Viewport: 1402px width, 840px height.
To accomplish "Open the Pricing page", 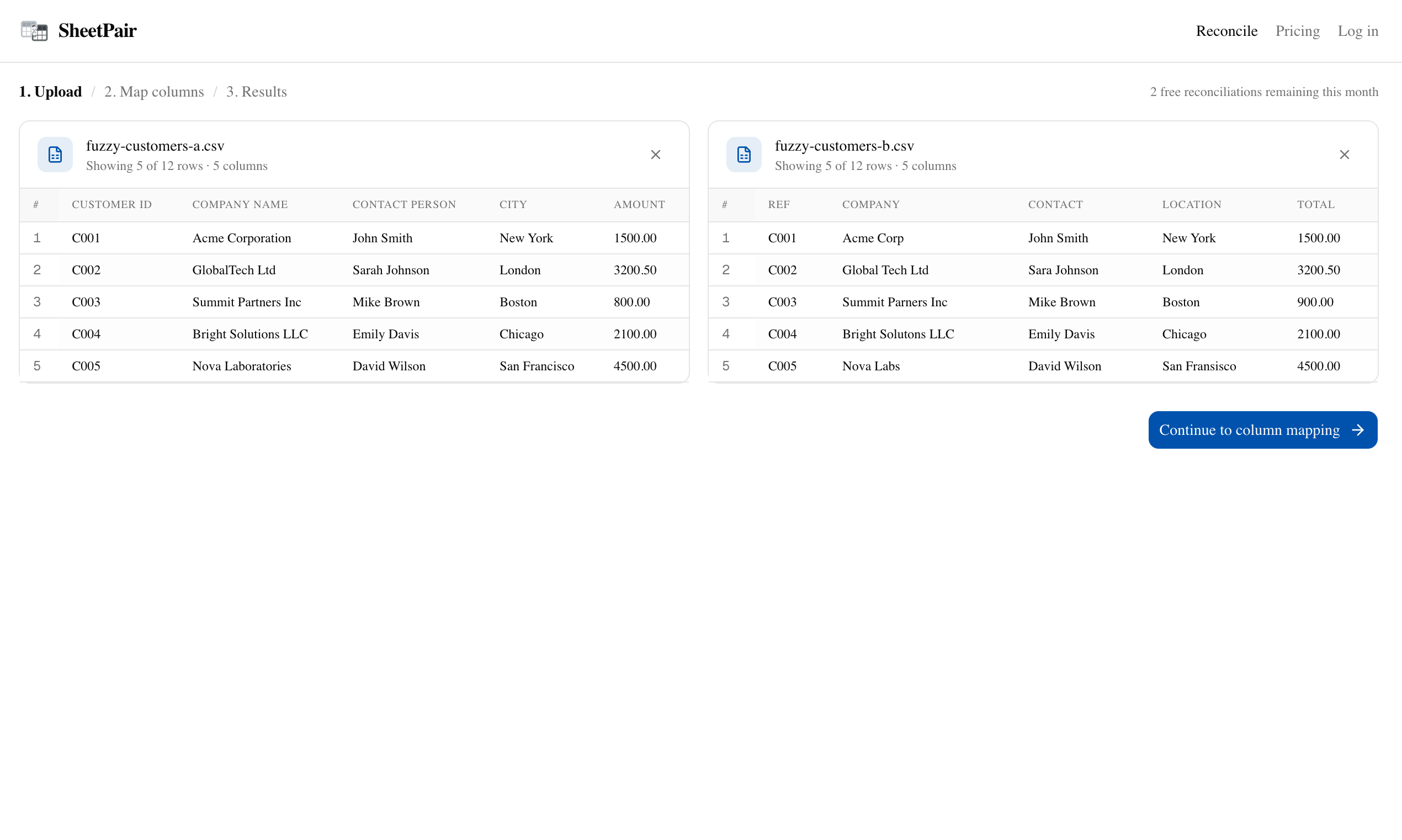I will [x=1297, y=30].
